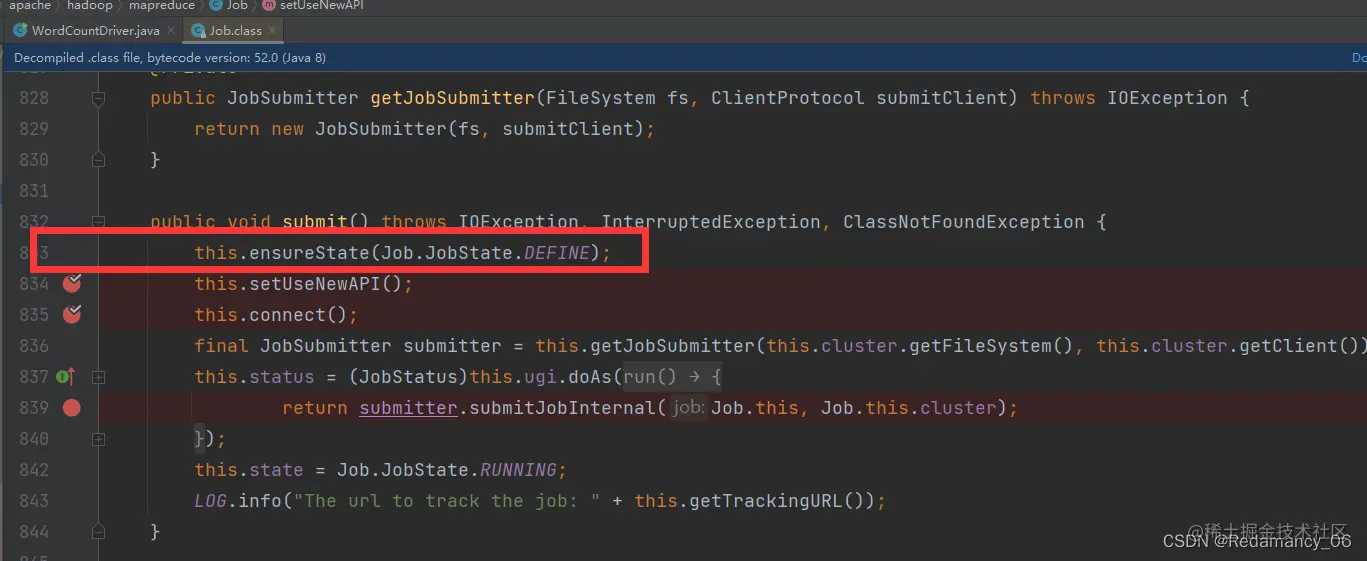Viewport: 1367px width, 561px height.
Task: Click this.state on line 842
Action: (249, 470)
